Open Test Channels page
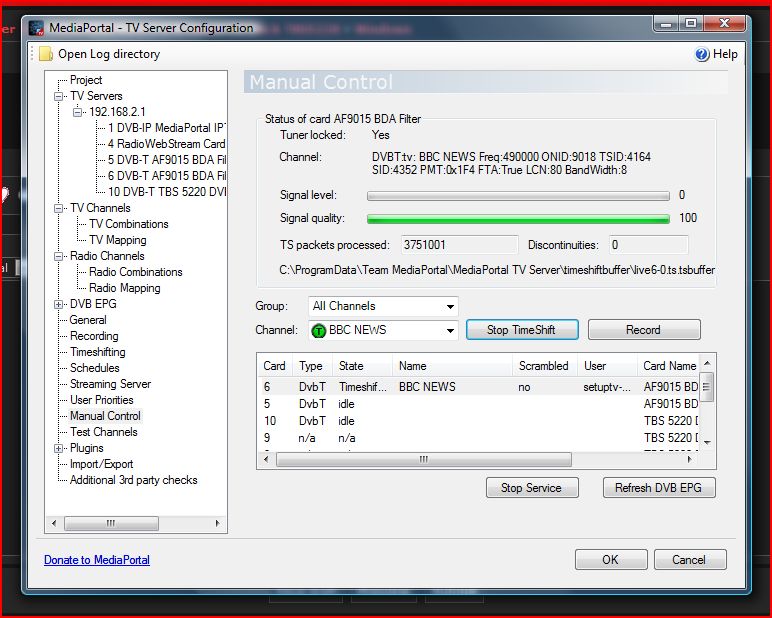This screenshot has height=618, width=772. (x=103, y=432)
